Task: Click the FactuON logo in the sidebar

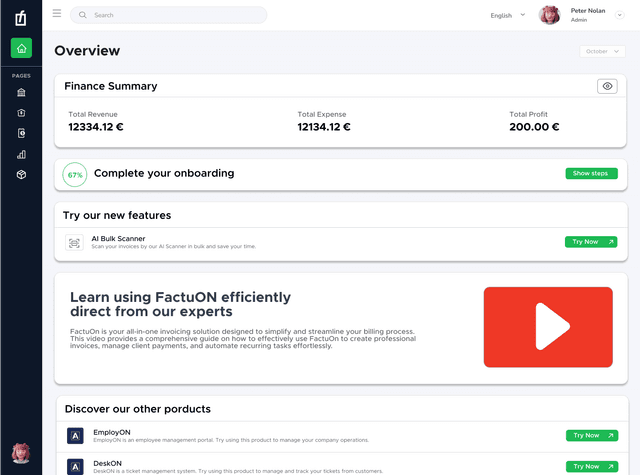Action: (21, 18)
